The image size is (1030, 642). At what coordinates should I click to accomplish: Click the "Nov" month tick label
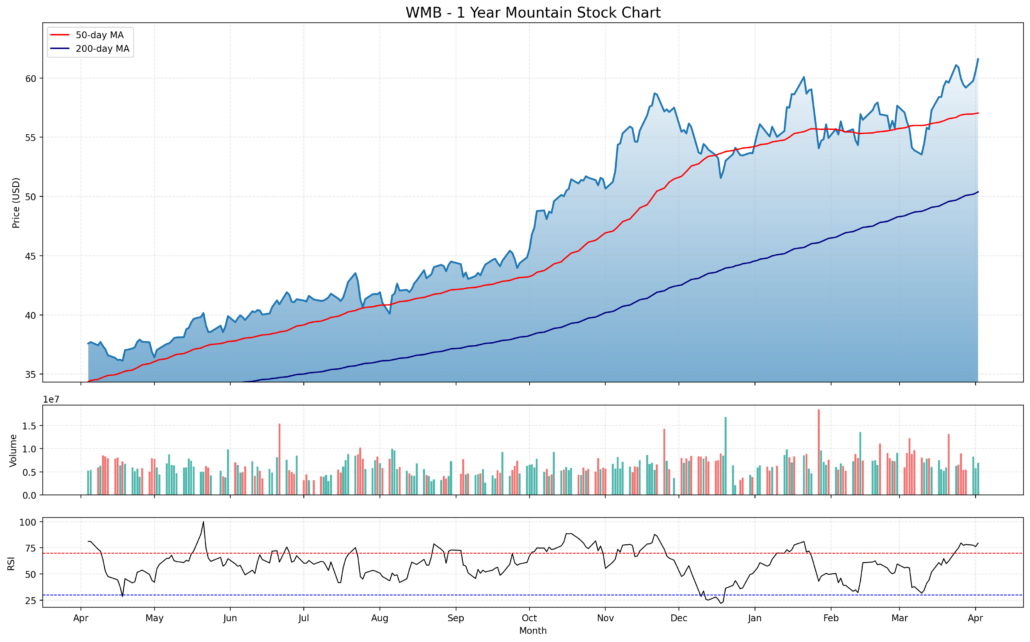point(606,618)
